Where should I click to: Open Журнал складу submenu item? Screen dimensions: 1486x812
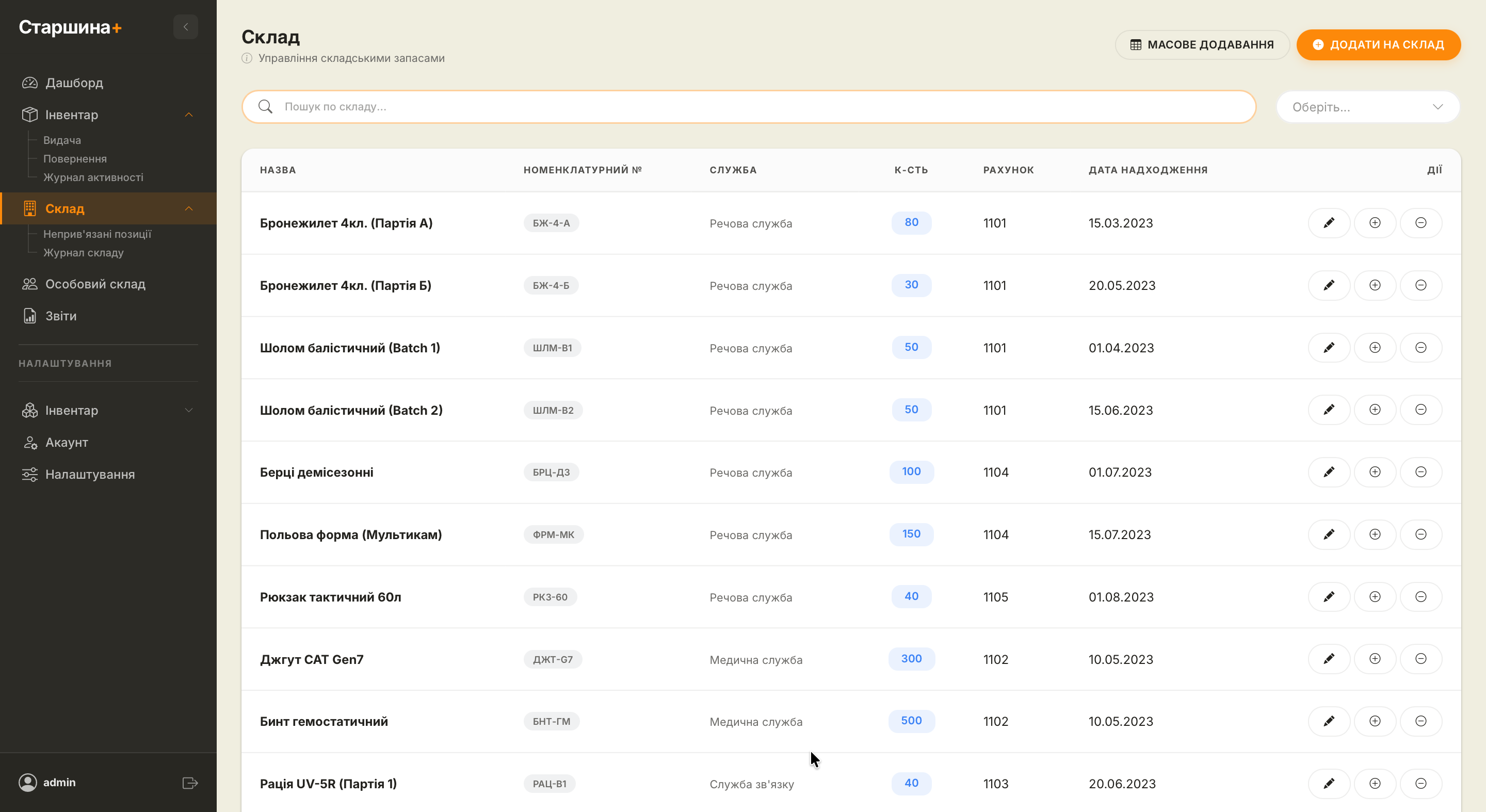tap(83, 253)
